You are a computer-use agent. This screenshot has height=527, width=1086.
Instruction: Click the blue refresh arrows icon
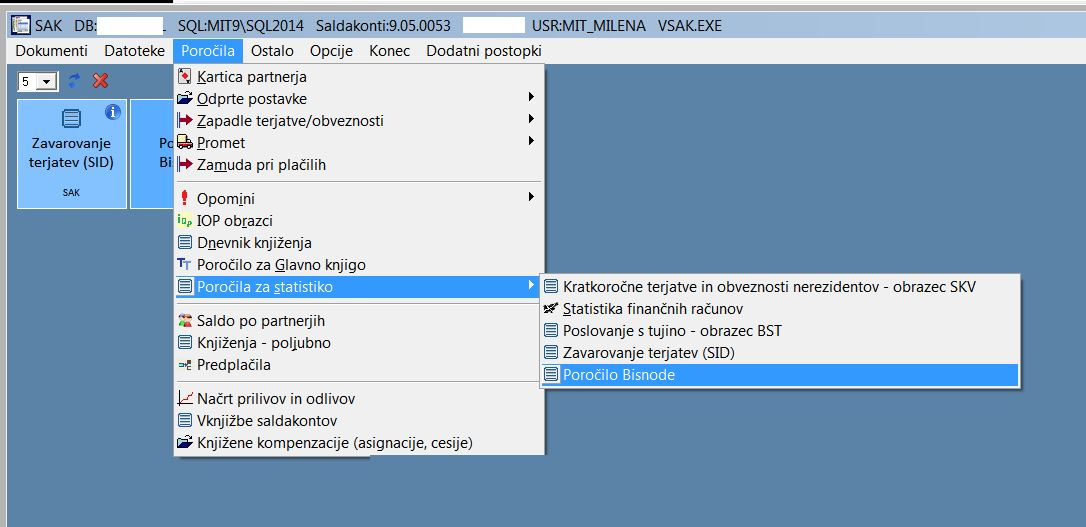point(74,81)
